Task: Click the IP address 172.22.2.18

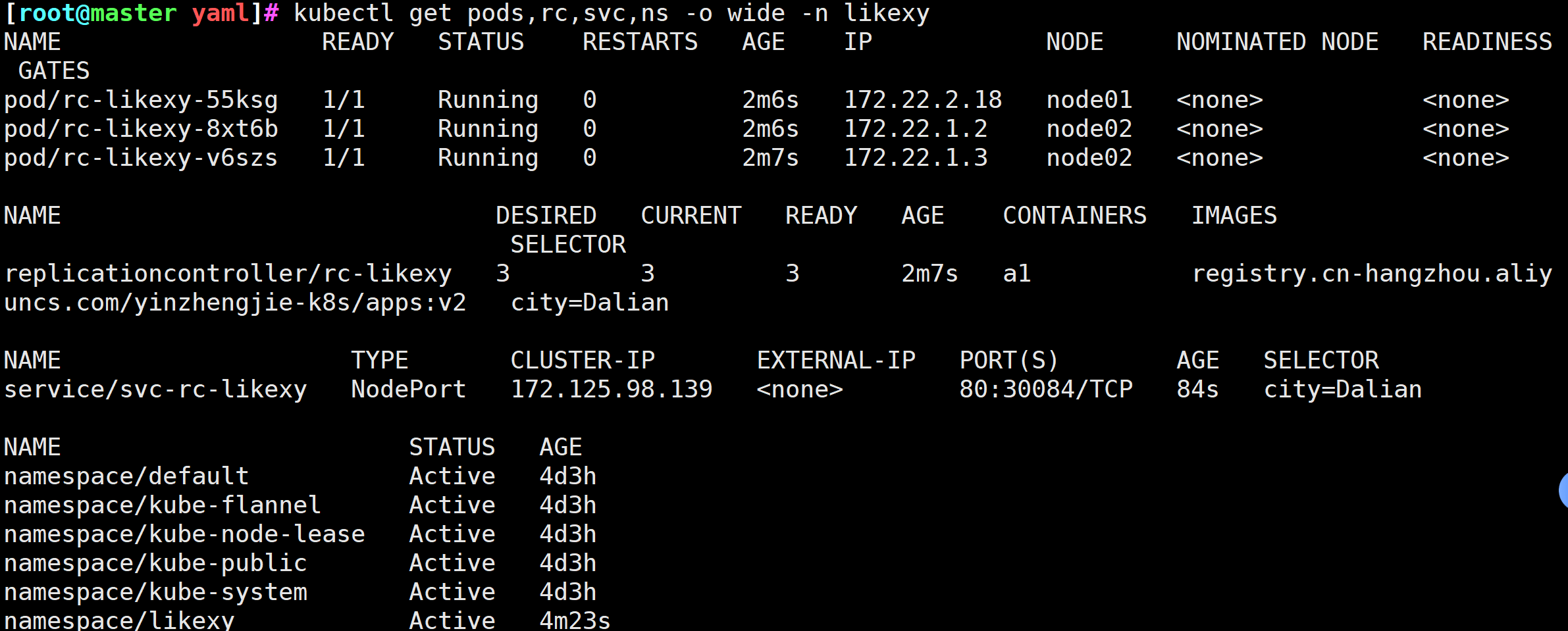Action: tap(922, 100)
